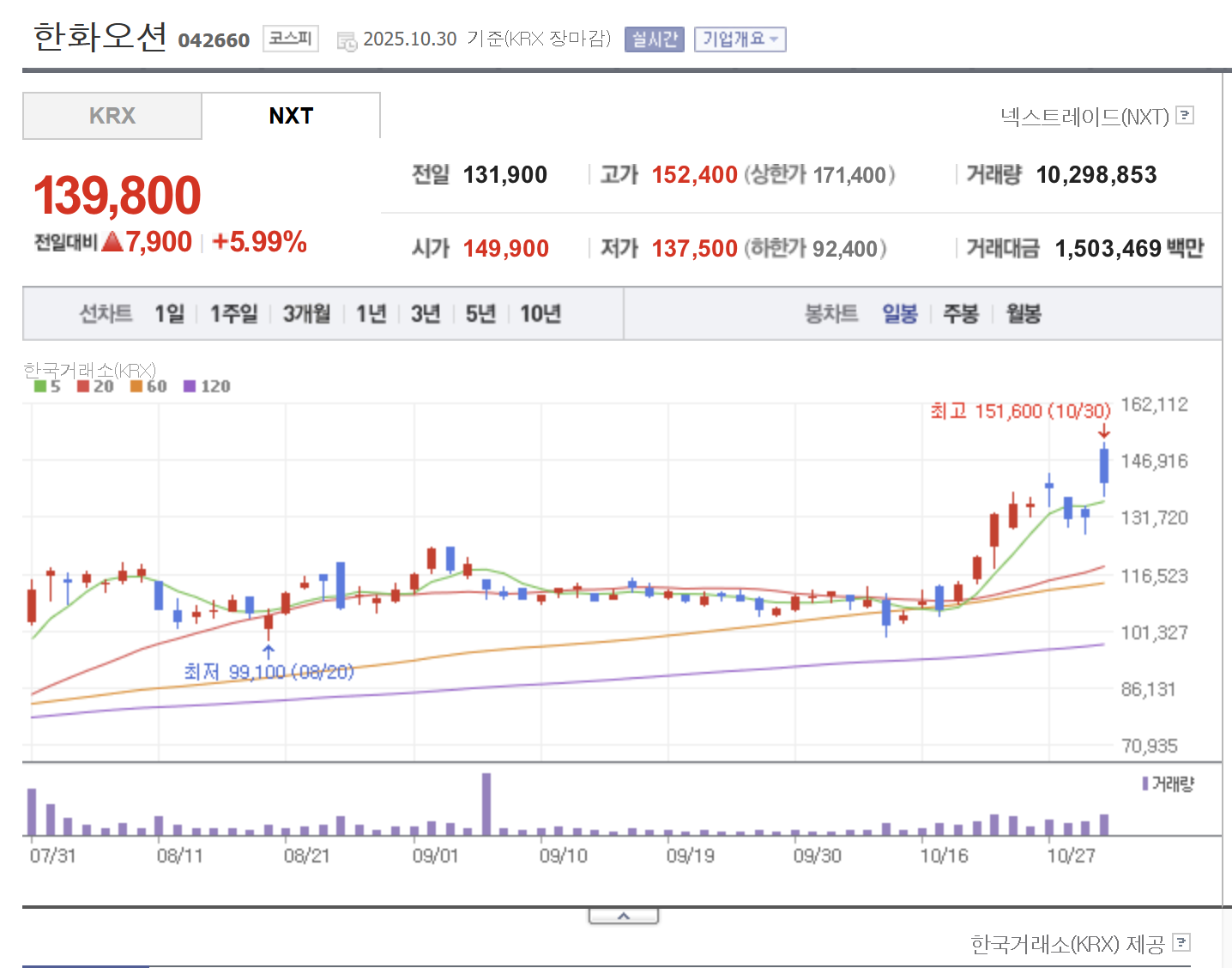The height and width of the screenshot is (968, 1232).
Task: Switch candle chart to 일봉
Action: pos(900,314)
